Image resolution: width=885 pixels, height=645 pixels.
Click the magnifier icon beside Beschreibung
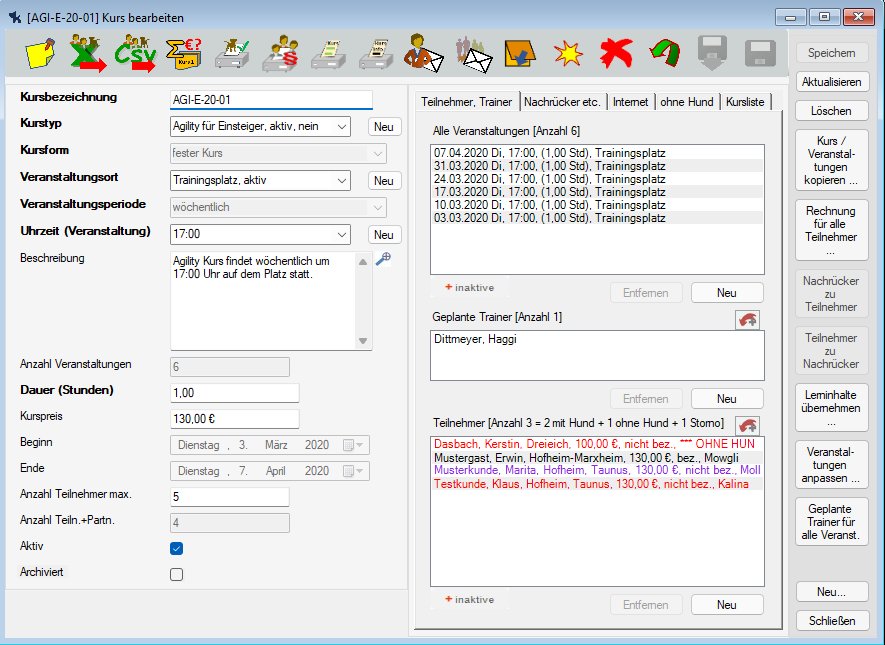point(382,259)
